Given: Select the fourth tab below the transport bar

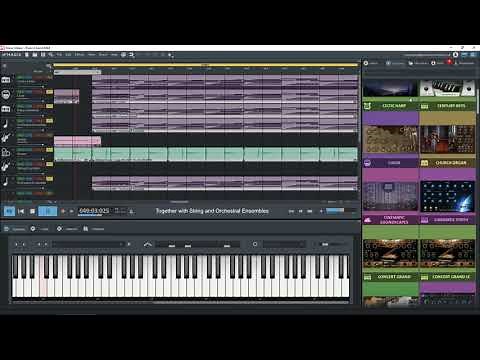Looking at the screenshot, I should click(x=94, y=229).
